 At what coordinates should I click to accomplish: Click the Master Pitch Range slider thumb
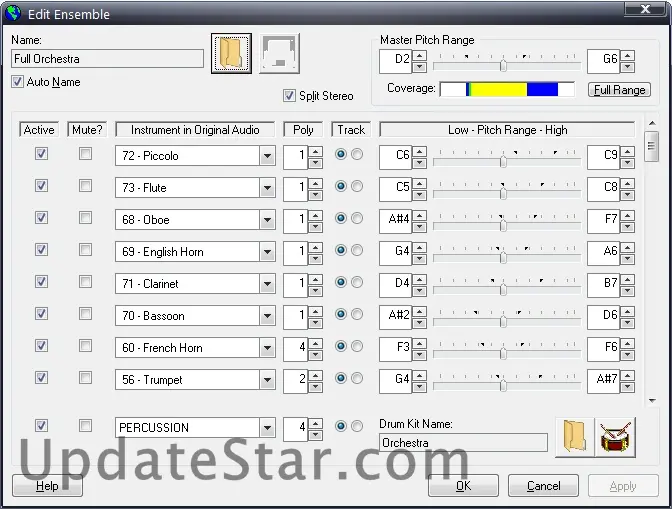click(504, 65)
